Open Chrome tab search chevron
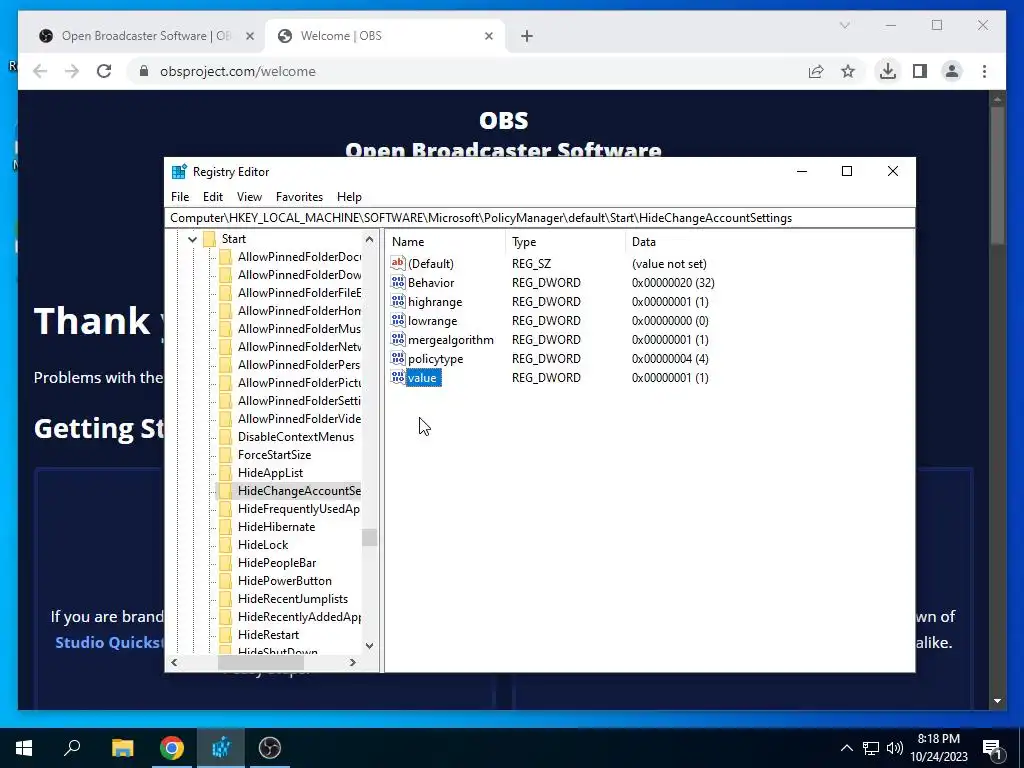The width and height of the screenshot is (1024, 768). [844, 25]
